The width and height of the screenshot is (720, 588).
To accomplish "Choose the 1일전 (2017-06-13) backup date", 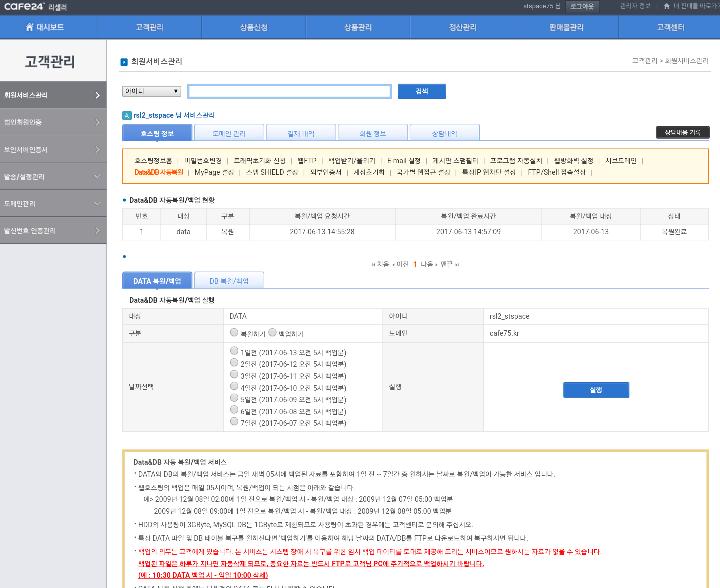I will click(234, 351).
